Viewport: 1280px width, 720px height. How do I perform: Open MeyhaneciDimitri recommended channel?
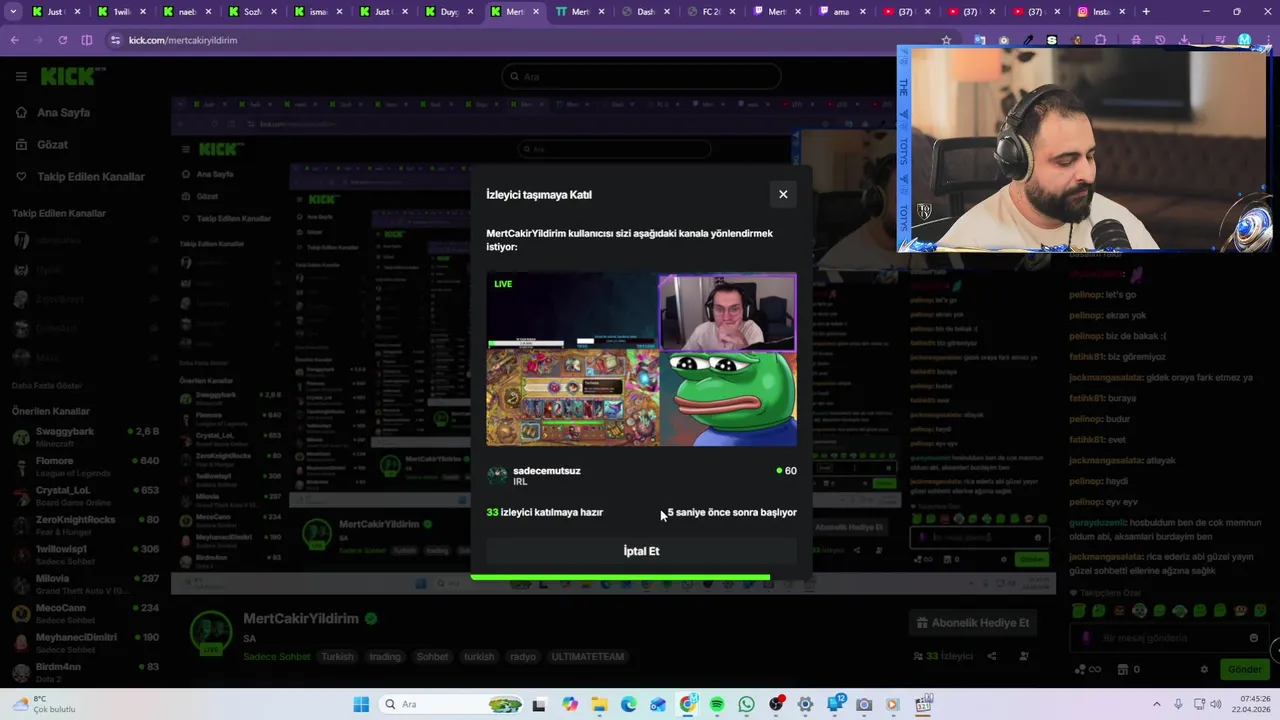(85, 642)
